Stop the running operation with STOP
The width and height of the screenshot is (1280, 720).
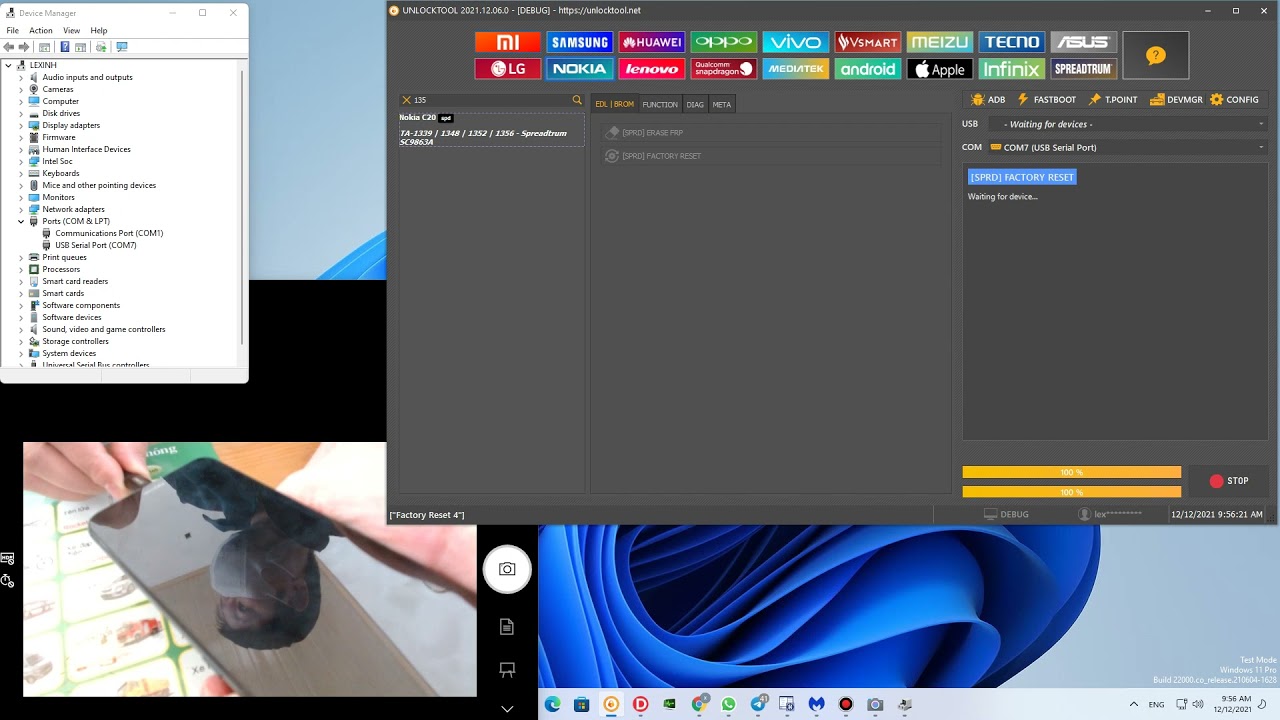1229,481
